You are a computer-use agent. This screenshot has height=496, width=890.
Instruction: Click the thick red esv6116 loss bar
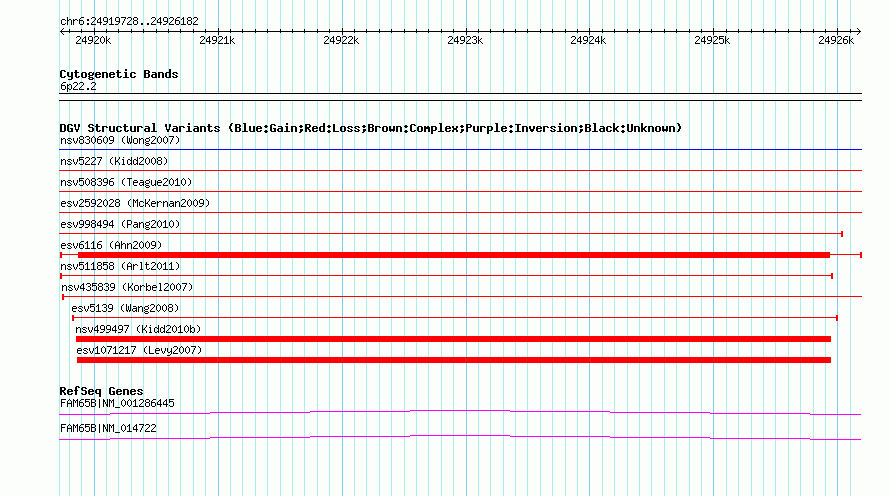pyautogui.click(x=454, y=255)
